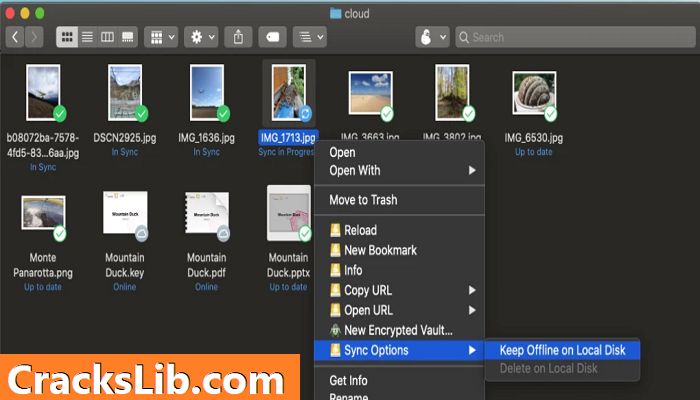The height and width of the screenshot is (400, 700).
Task: Click the cloud badge on Mountain Duck.pdf
Action: [x=223, y=233]
